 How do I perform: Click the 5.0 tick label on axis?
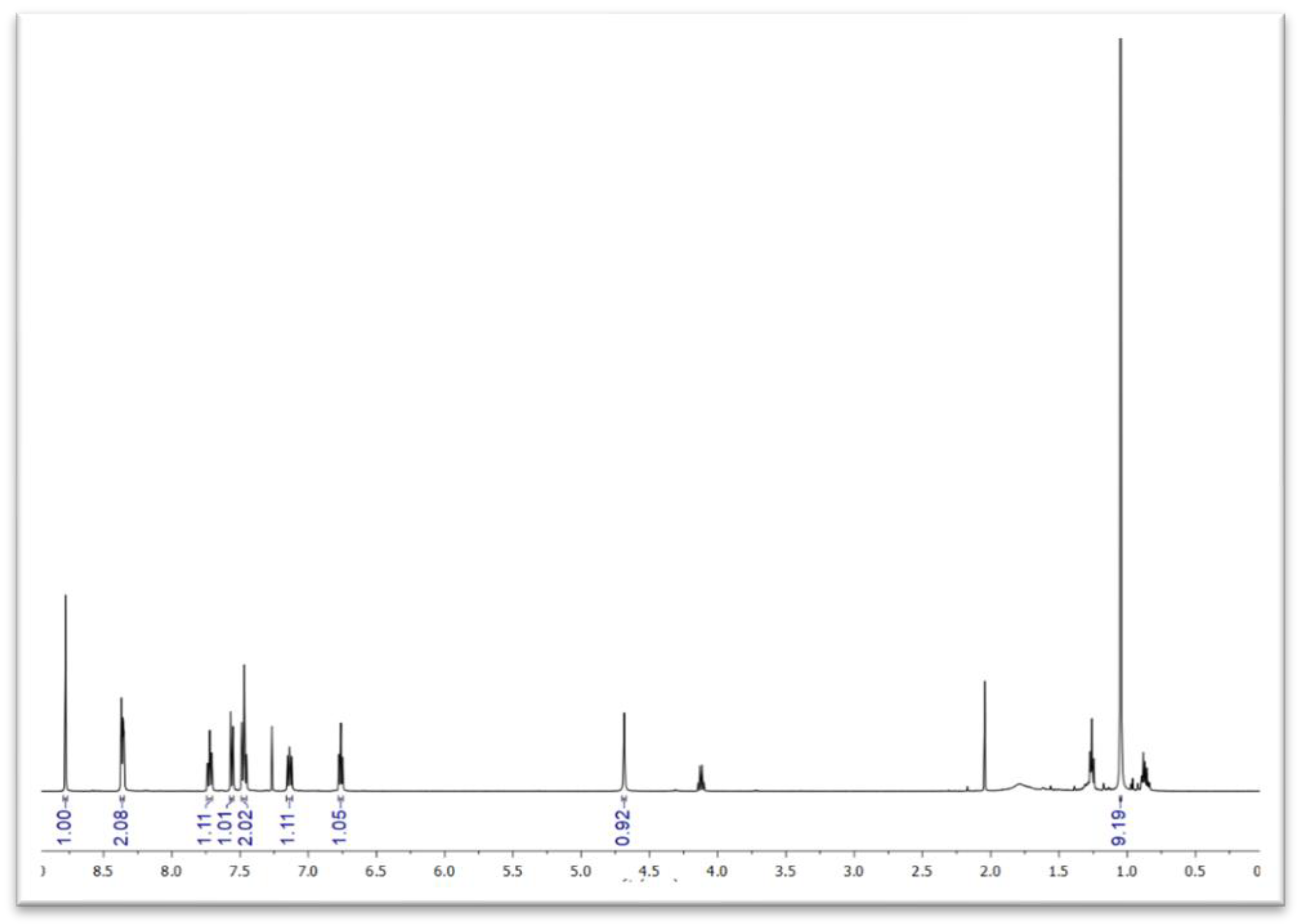click(581, 871)
